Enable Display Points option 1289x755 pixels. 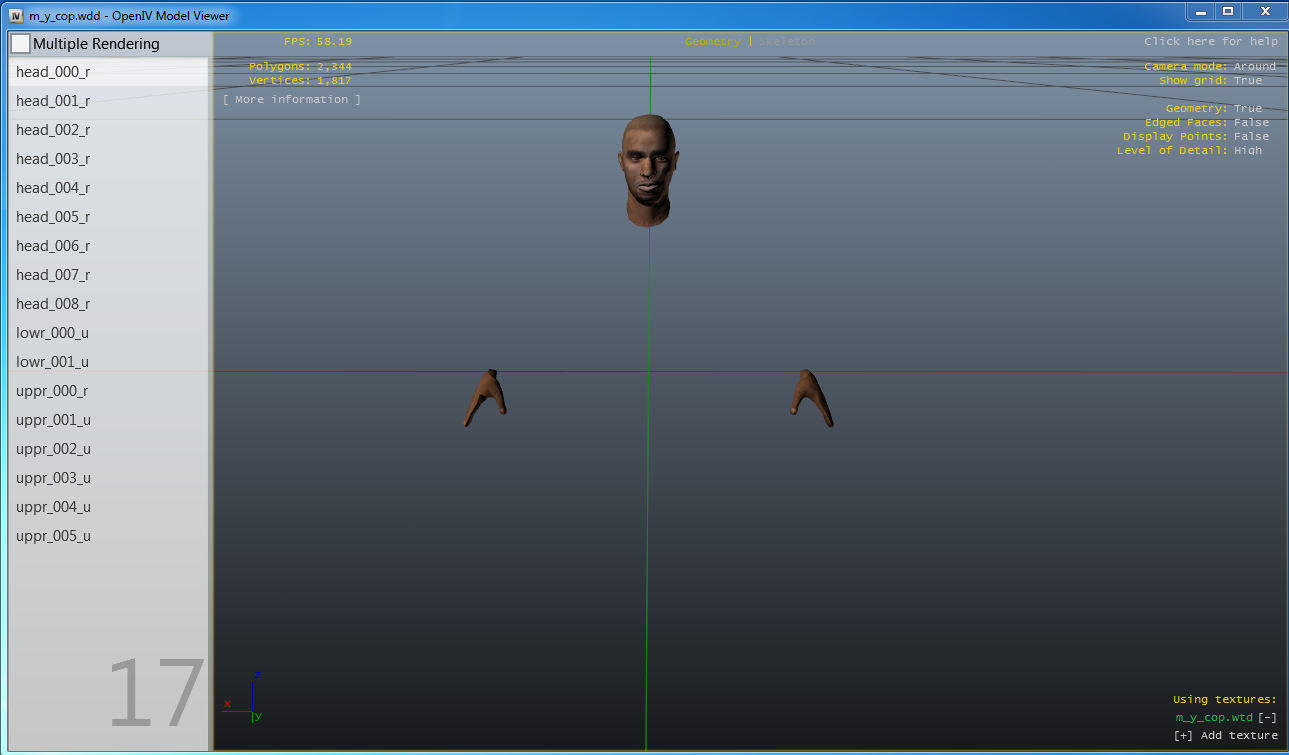pos(1196,136)
